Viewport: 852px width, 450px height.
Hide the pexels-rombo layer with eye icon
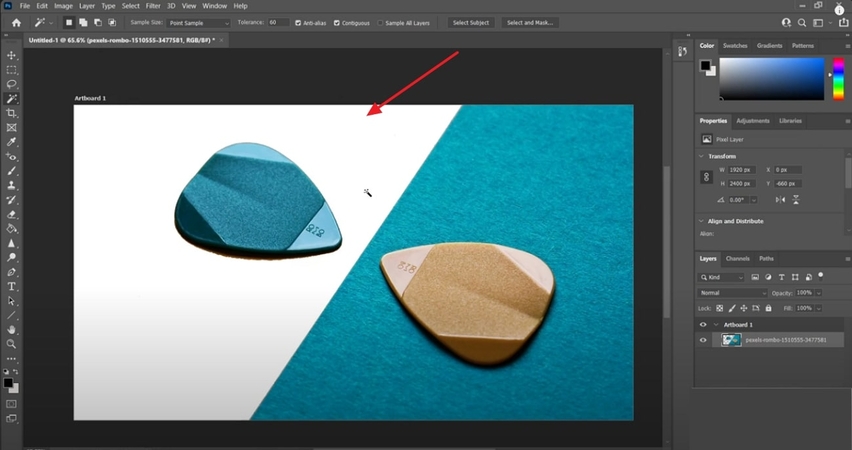click(x=703, y=340)
